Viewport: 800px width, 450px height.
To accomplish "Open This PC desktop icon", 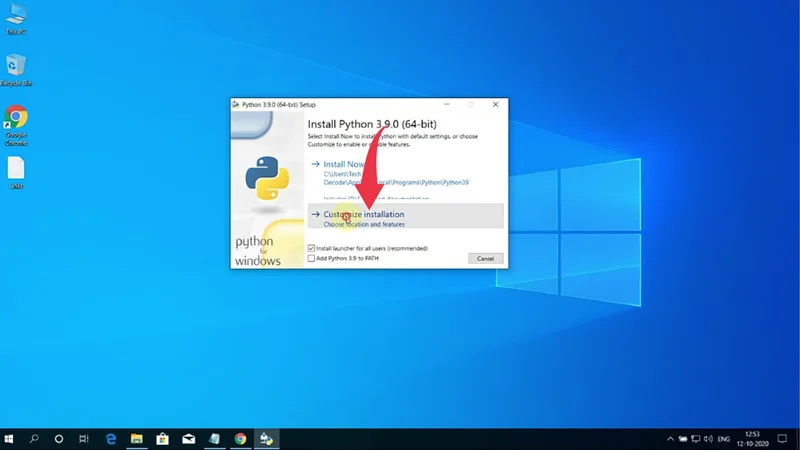I will coord(16,17).
